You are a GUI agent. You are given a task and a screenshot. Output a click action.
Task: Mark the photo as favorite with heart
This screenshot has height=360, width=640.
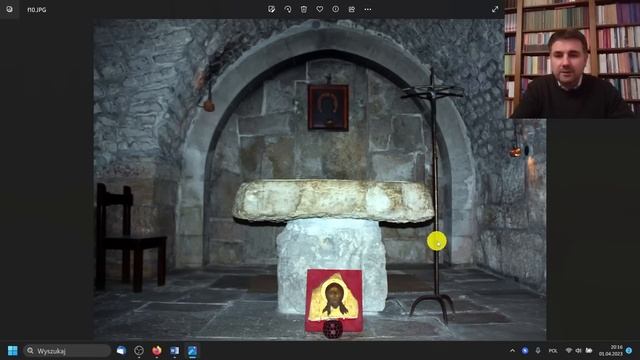coord(320,9)
